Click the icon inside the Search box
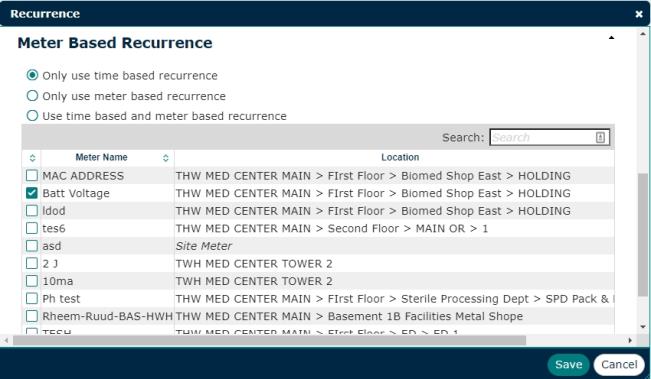Viewport: 651px width, 379px height. pyautogui.click(x=600, y=137)
